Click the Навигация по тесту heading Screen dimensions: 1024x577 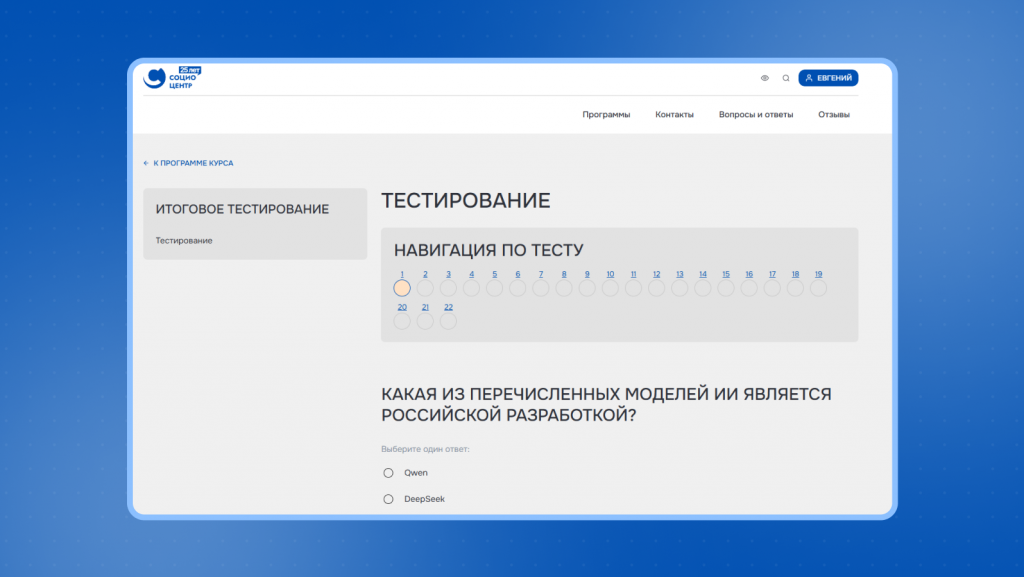click(x=488, y=250)
